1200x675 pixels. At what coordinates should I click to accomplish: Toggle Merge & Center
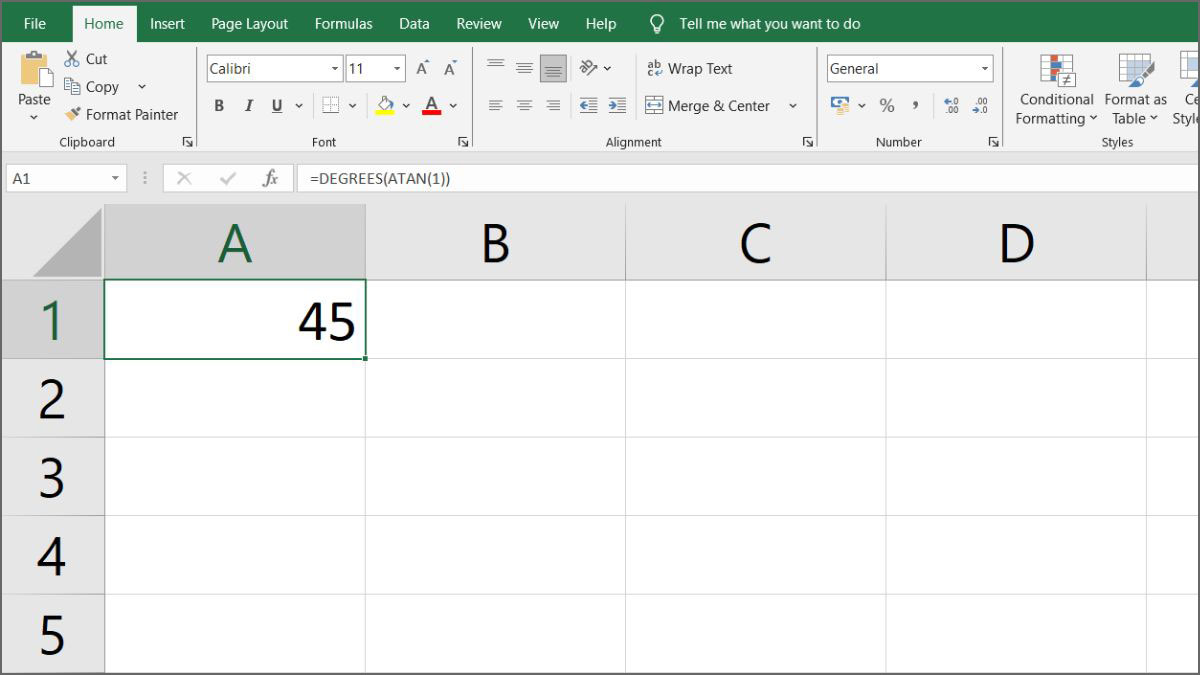pyautogui.click(x=711, y=105)
